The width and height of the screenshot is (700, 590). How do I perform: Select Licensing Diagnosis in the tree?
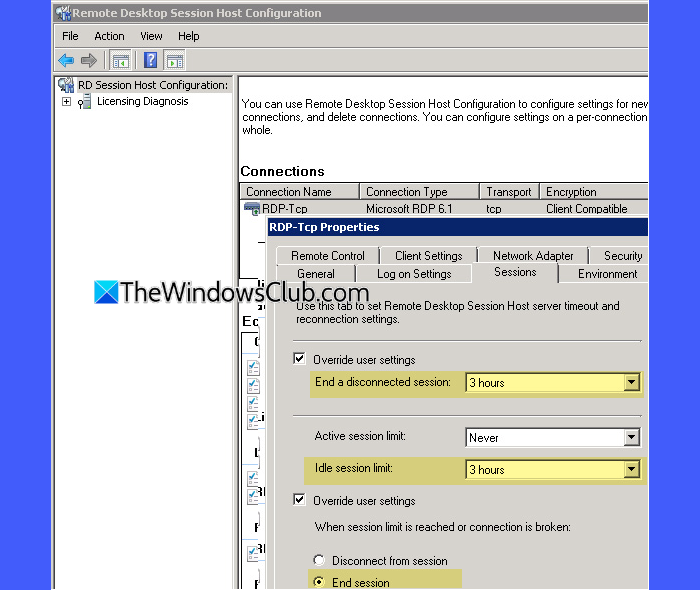tap(142, 101)
